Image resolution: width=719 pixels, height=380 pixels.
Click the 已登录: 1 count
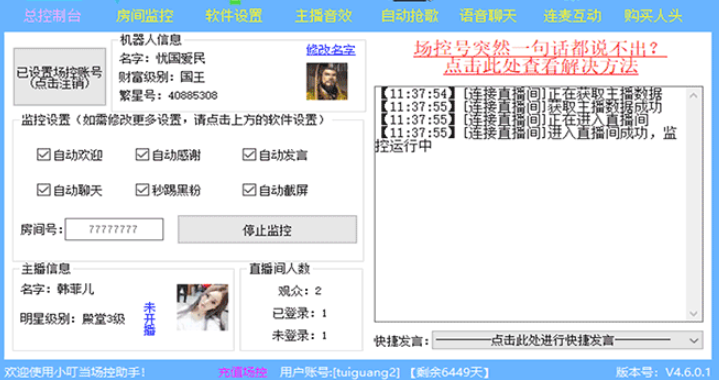pos(299,314)
